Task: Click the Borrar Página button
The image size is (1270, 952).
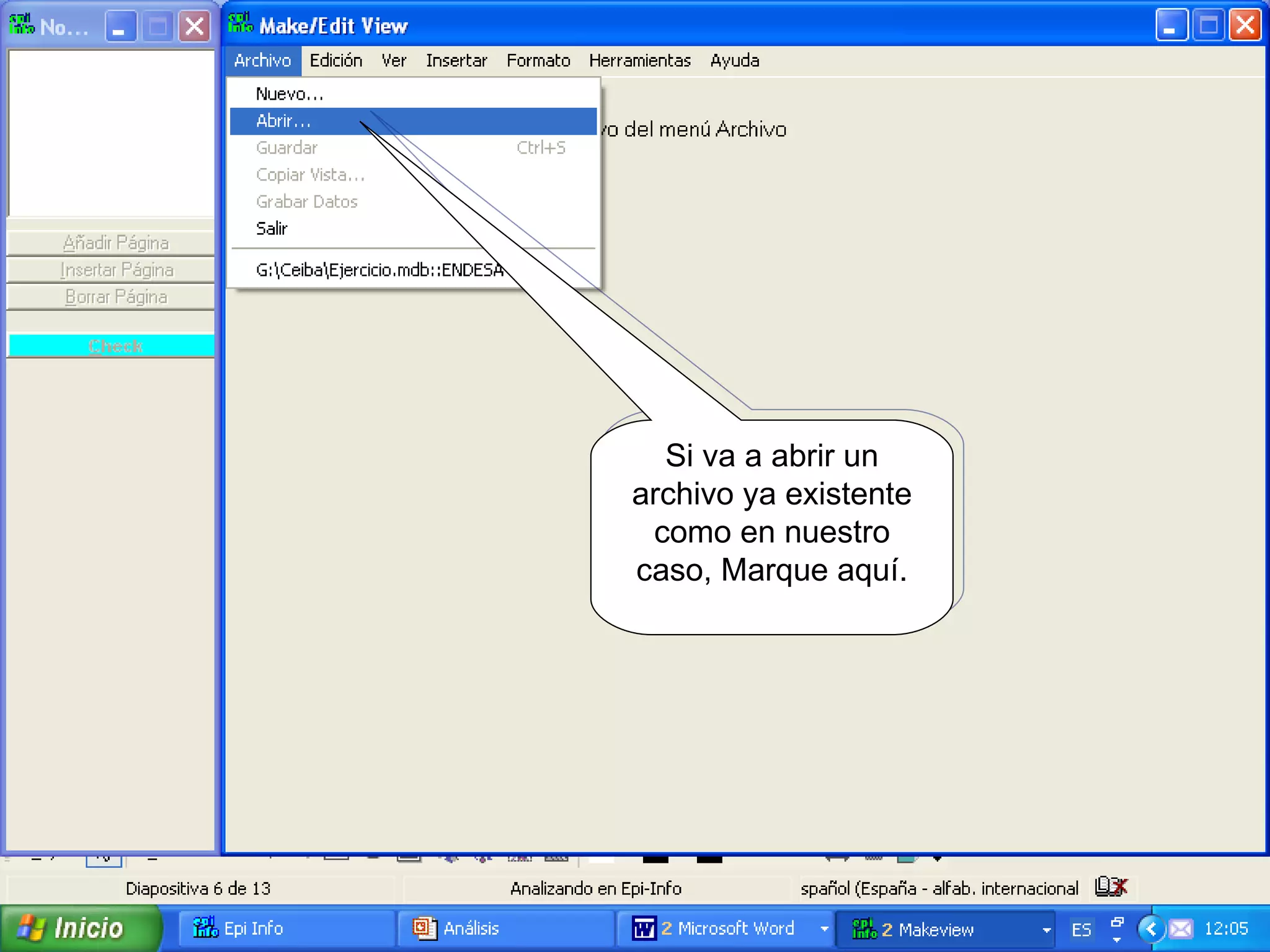Action: 110,297
